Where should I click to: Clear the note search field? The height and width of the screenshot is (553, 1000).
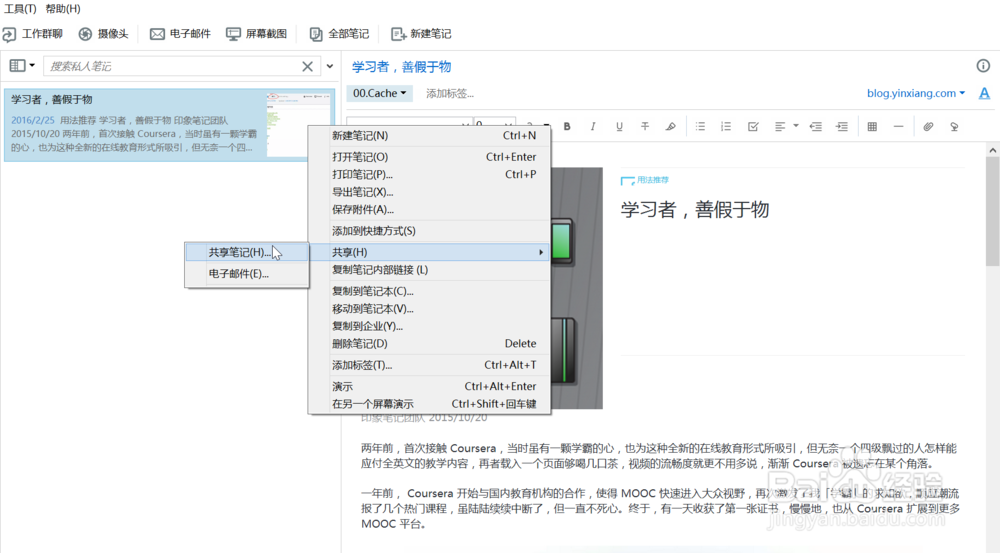tap(307, 66)
